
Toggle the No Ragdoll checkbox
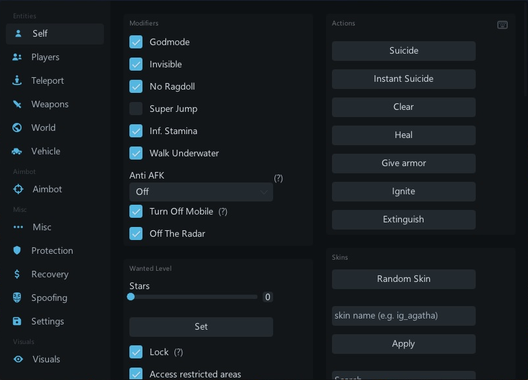pyautogui.click(x=136, y=86)
